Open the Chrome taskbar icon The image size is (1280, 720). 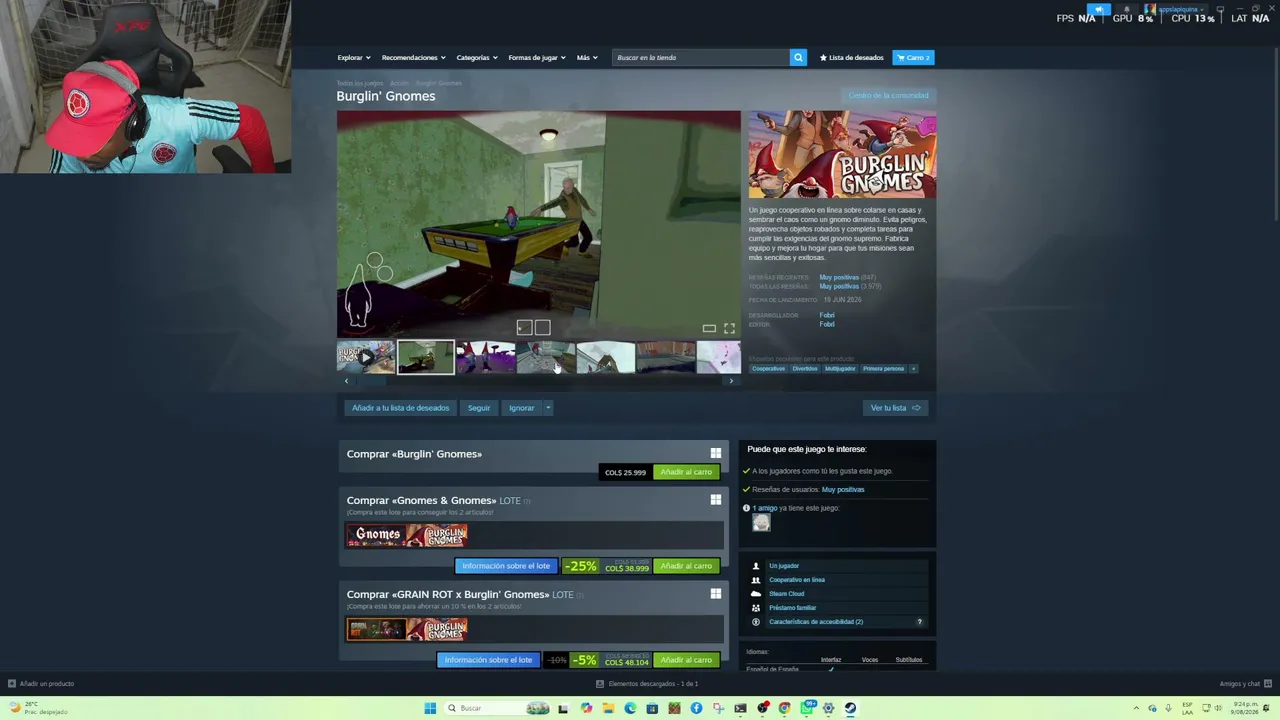tap(784, 708)
